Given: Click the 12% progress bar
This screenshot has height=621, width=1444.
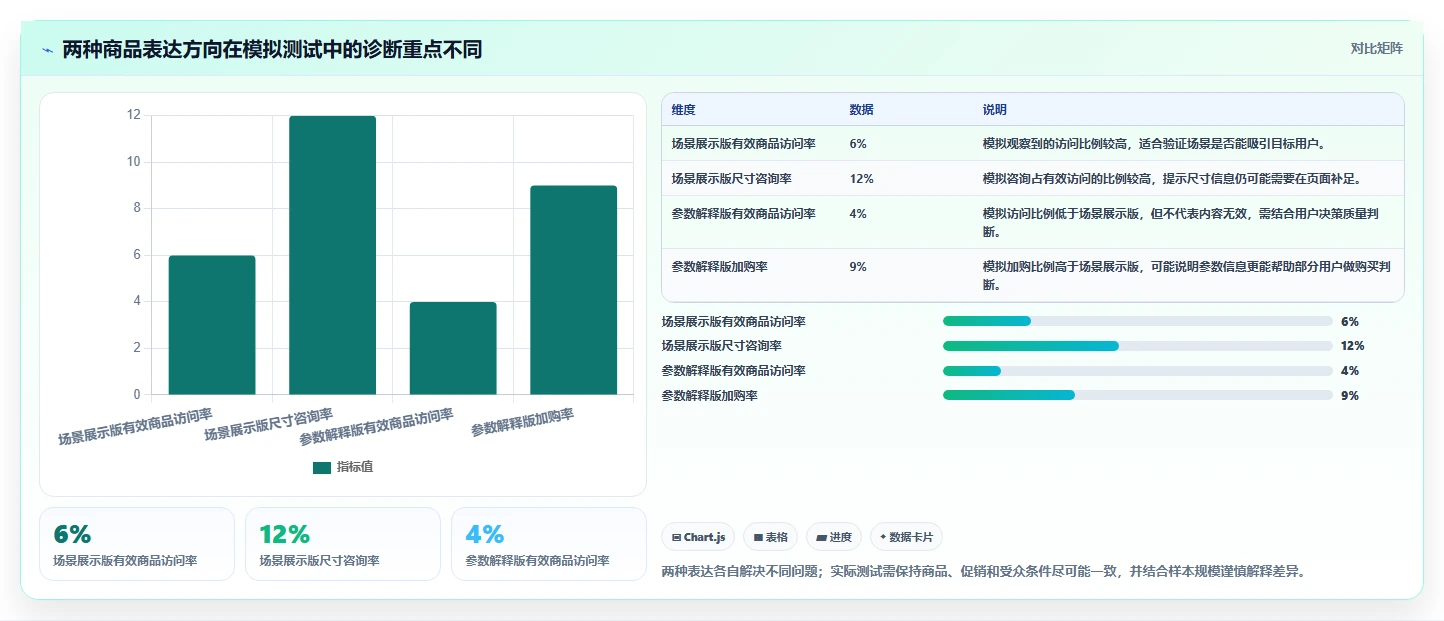Looking at the screenshot, I should click(1137, 346).
